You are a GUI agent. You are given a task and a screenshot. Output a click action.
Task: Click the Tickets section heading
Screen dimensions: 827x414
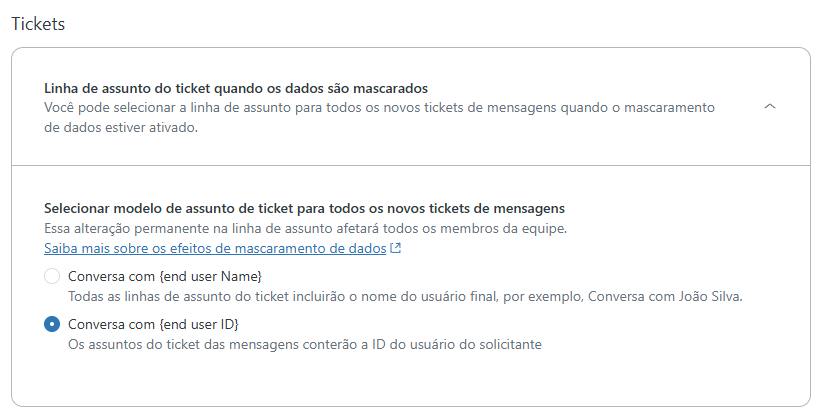(37, 24)
